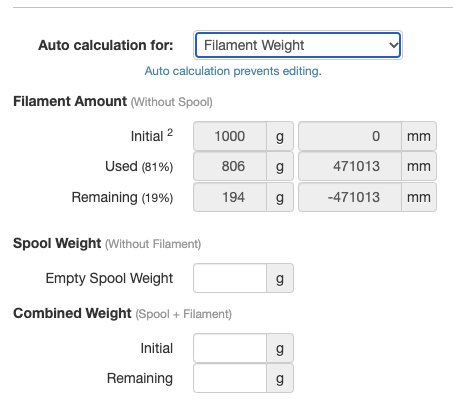455x414 pixels.
Task: Focus the Combined Weight Initial input
Action: pyautogui.click(x=230, y=348)
